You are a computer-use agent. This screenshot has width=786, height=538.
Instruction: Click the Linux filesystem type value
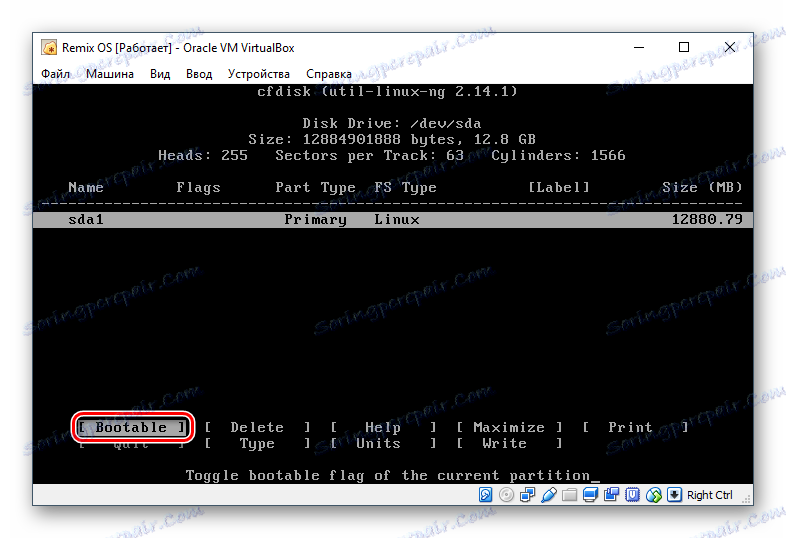[397, 220]
